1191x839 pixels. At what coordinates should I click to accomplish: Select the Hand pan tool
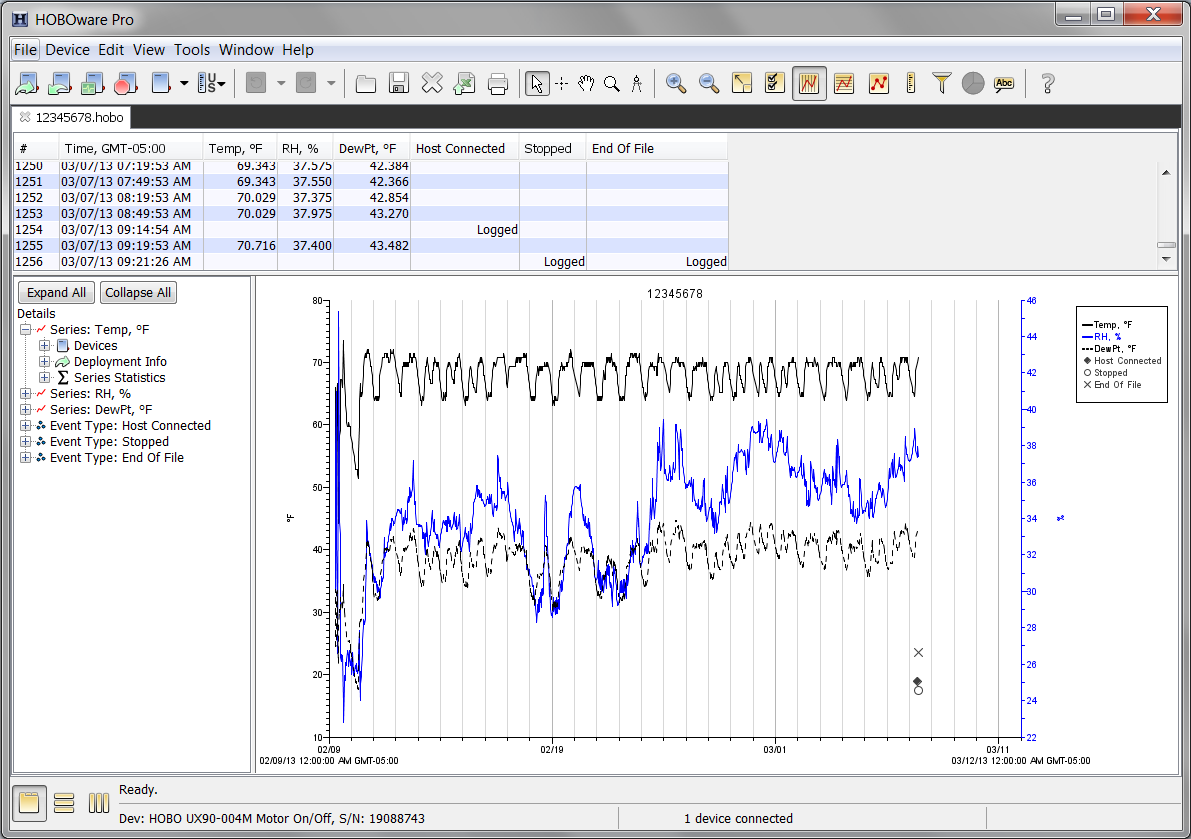coord(586,84)
